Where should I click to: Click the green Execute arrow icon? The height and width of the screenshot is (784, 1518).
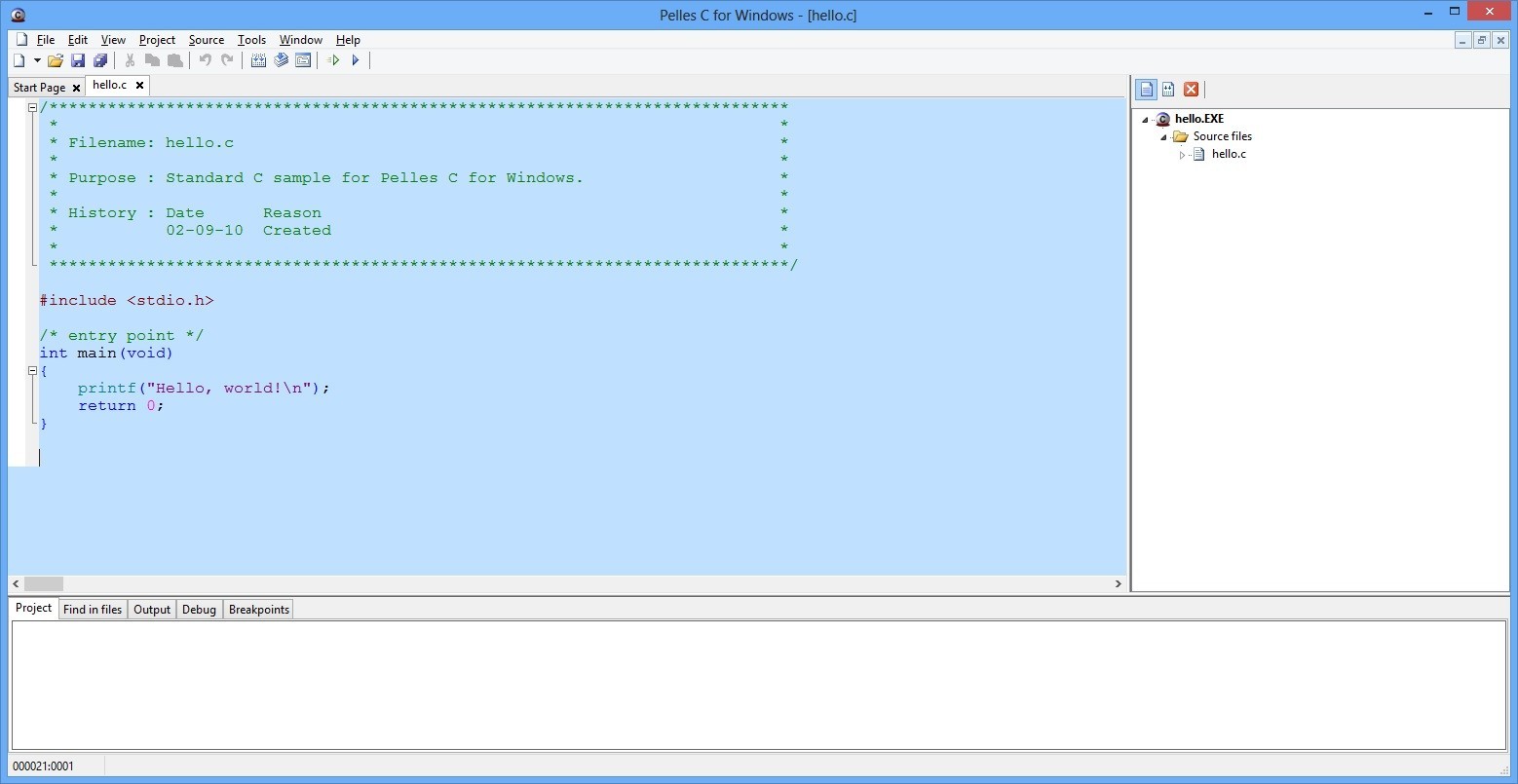333,60
